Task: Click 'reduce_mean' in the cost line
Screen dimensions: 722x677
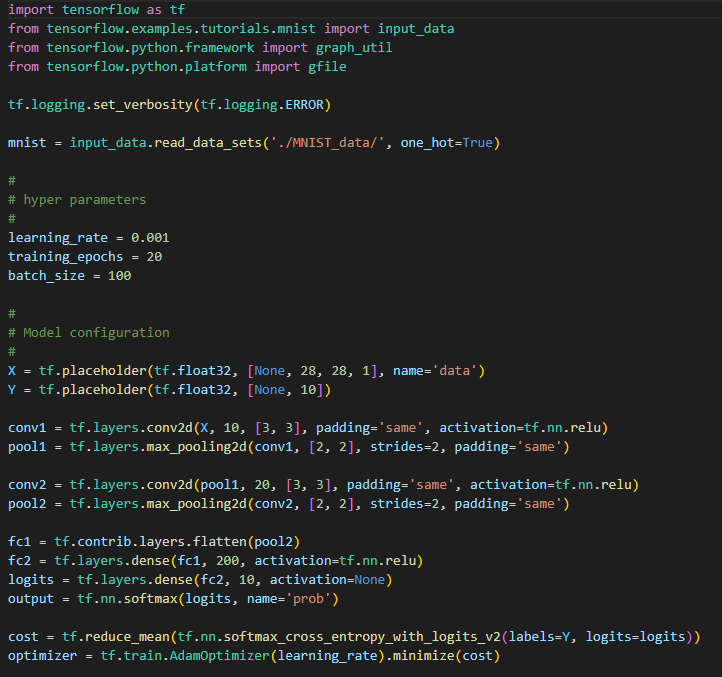Action: 127,636
